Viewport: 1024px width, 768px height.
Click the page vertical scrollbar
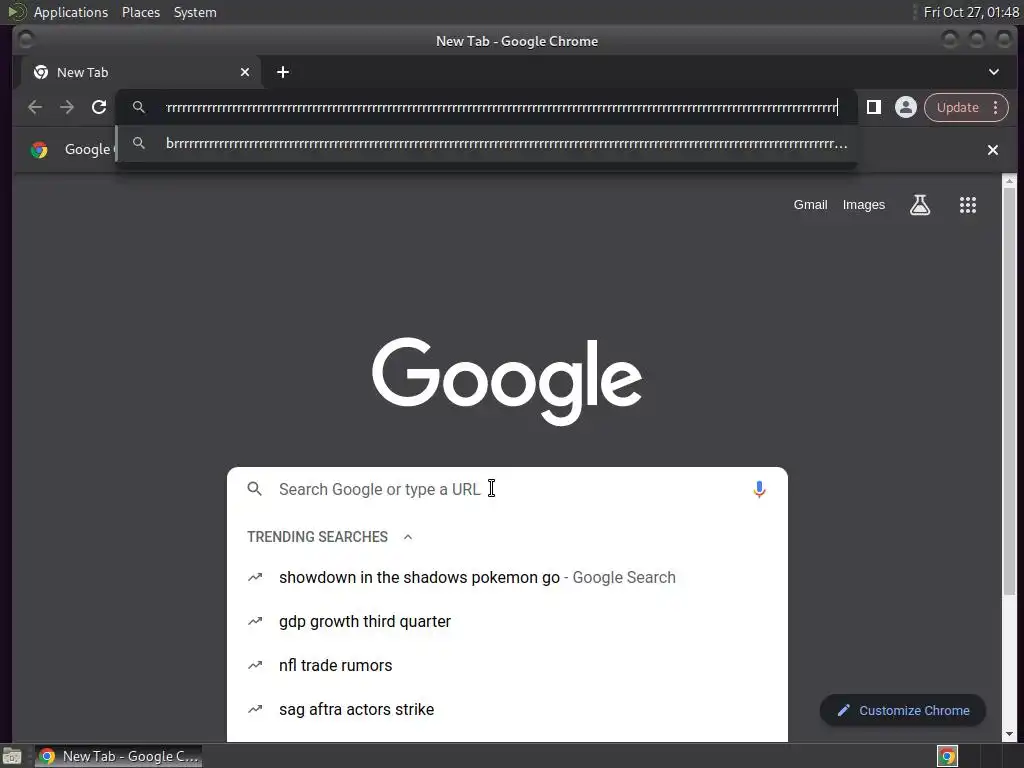1009,391
